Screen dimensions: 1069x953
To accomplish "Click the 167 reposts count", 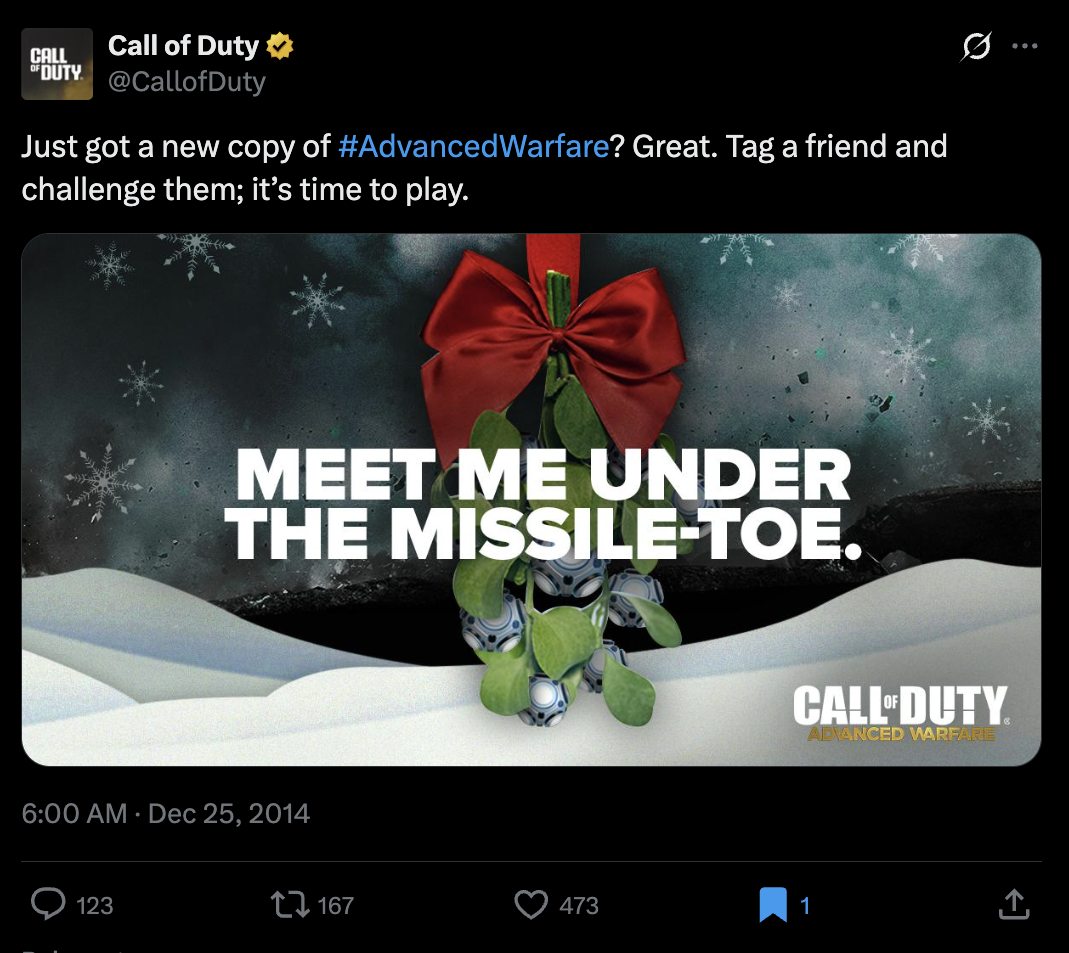I will coord(335,905).
